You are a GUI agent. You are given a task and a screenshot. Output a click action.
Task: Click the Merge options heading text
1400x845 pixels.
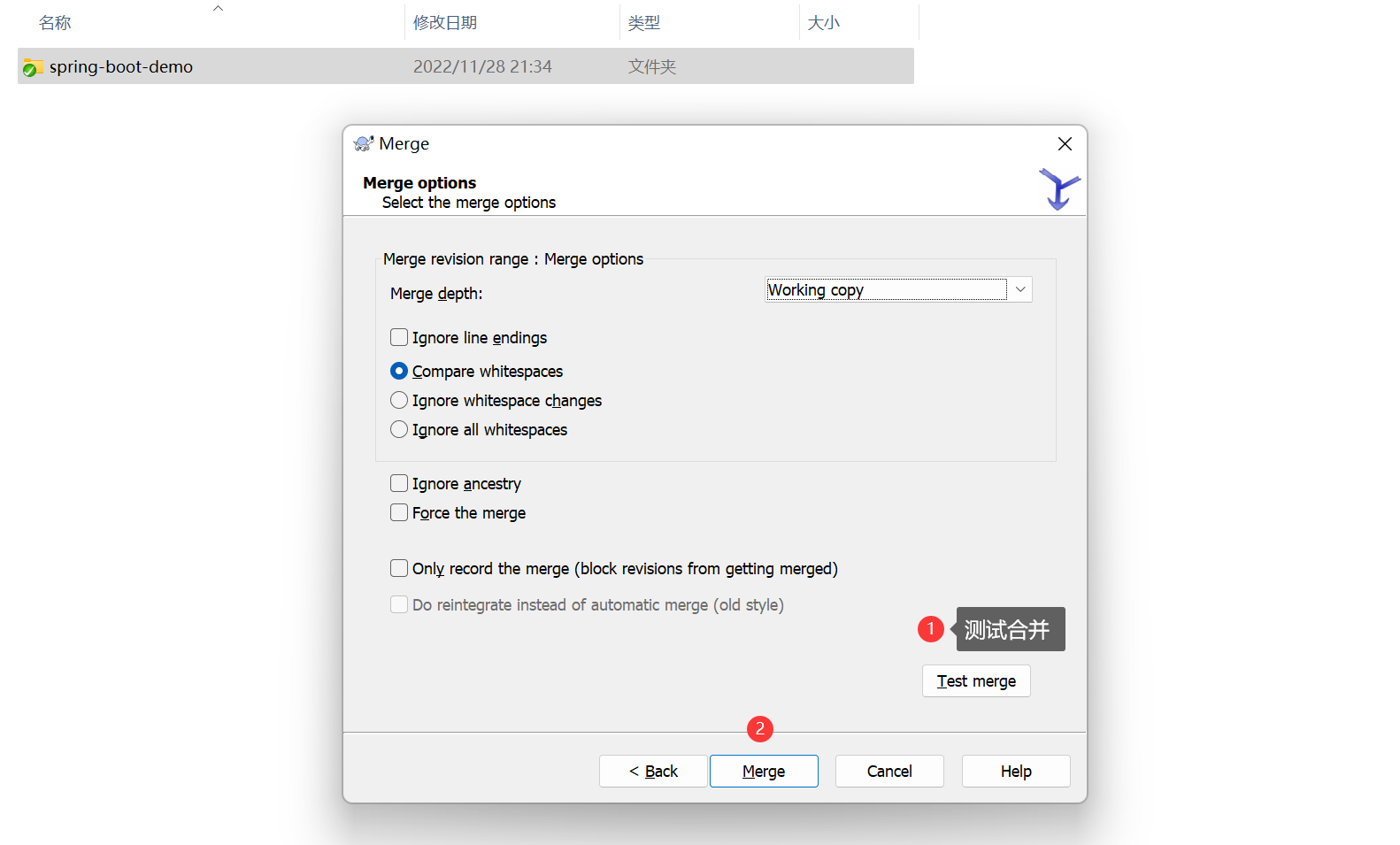[419, 182]
